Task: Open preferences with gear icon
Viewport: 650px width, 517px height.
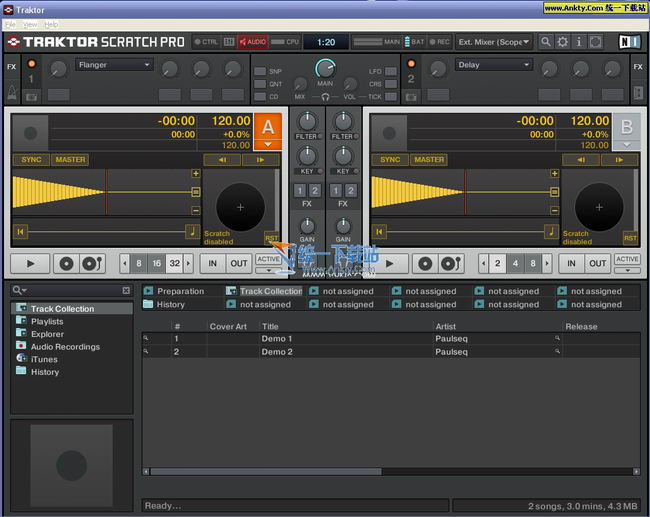Action: (x=563, y=42)
